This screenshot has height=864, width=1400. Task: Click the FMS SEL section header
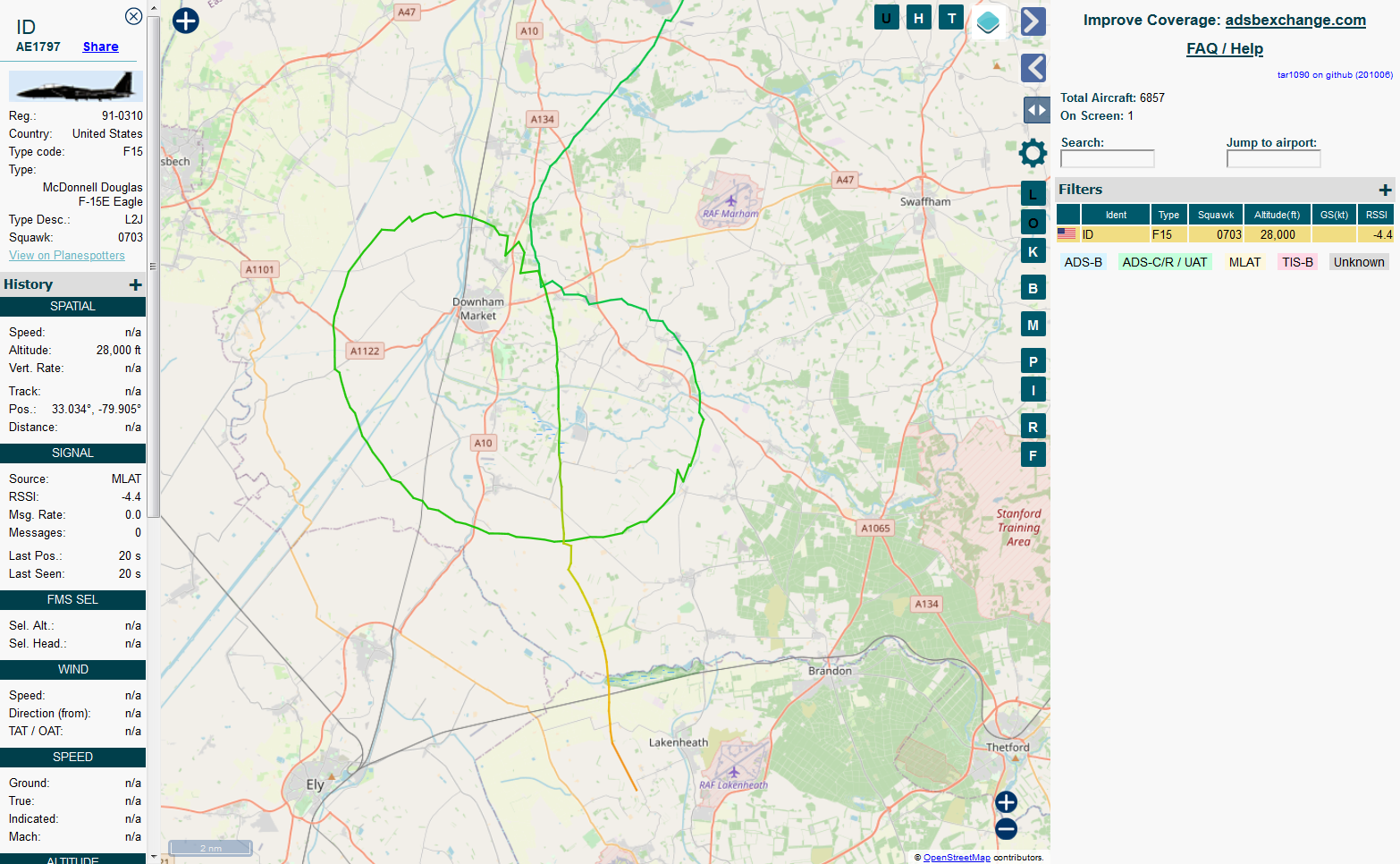click(x=72, y=600)
